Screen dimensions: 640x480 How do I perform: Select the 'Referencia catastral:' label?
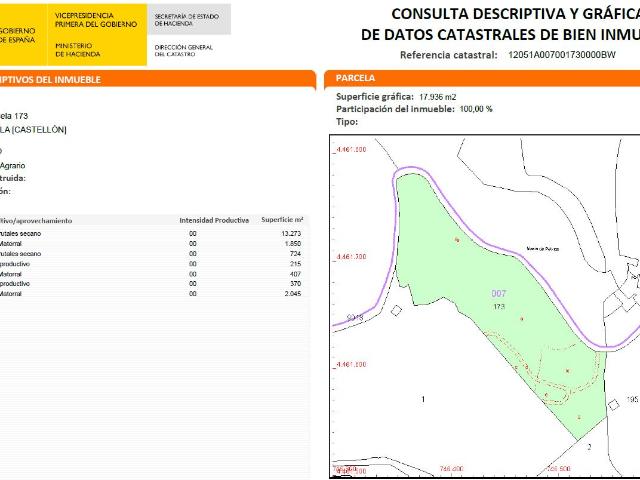(449, 55)
